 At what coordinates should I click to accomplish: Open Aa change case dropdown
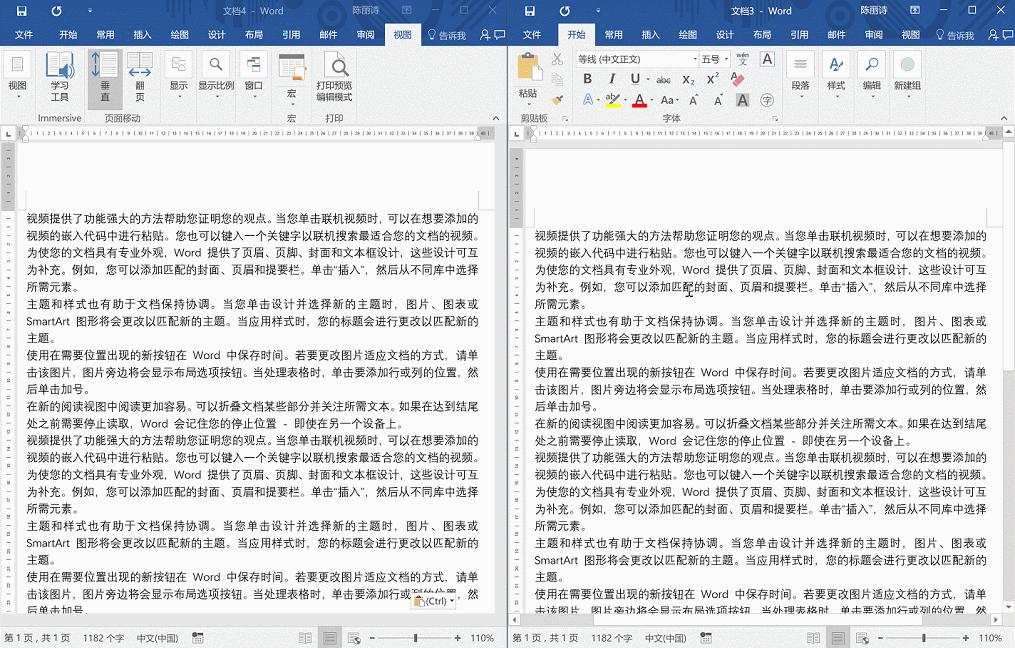(669, 100)
